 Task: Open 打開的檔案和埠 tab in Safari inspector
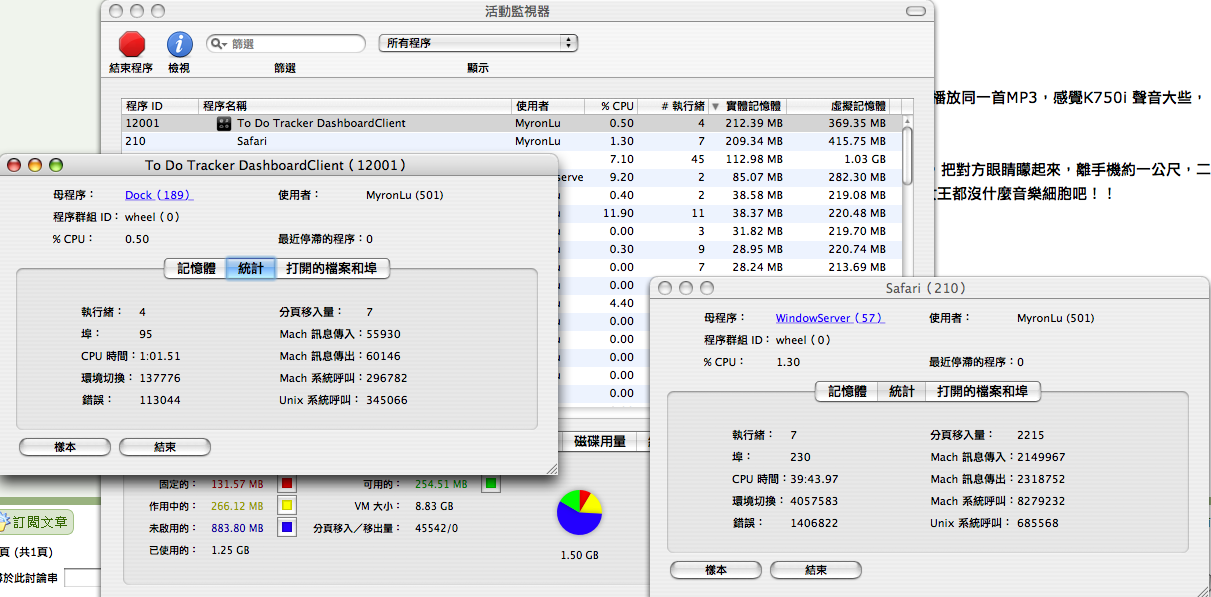point(983,391)
